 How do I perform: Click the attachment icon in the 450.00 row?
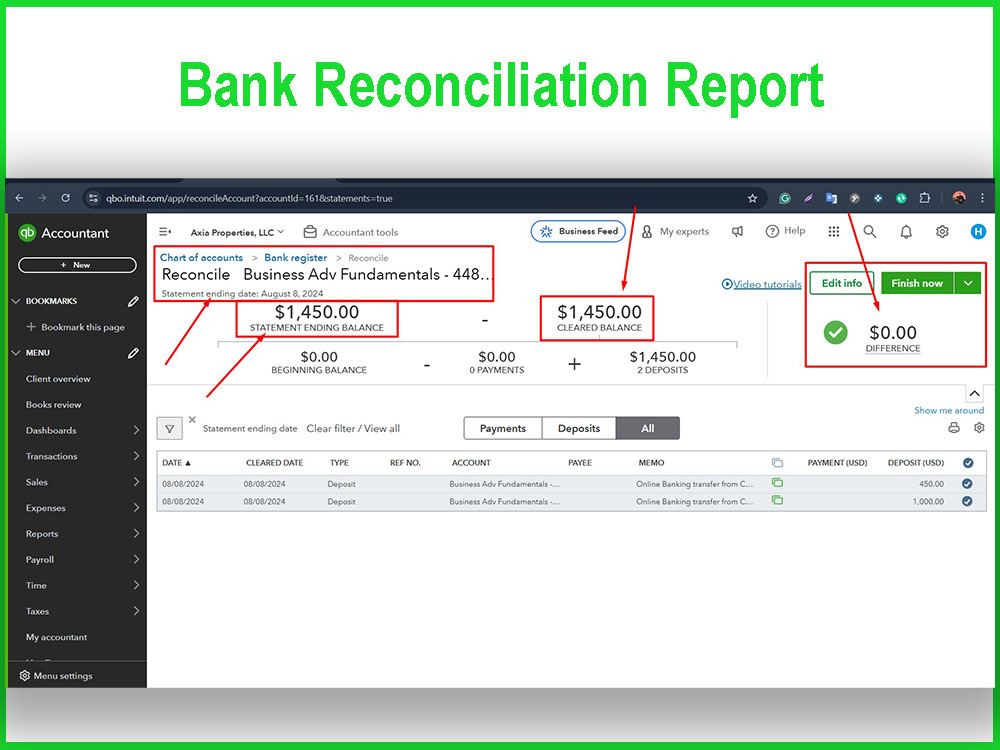[777, 483]
